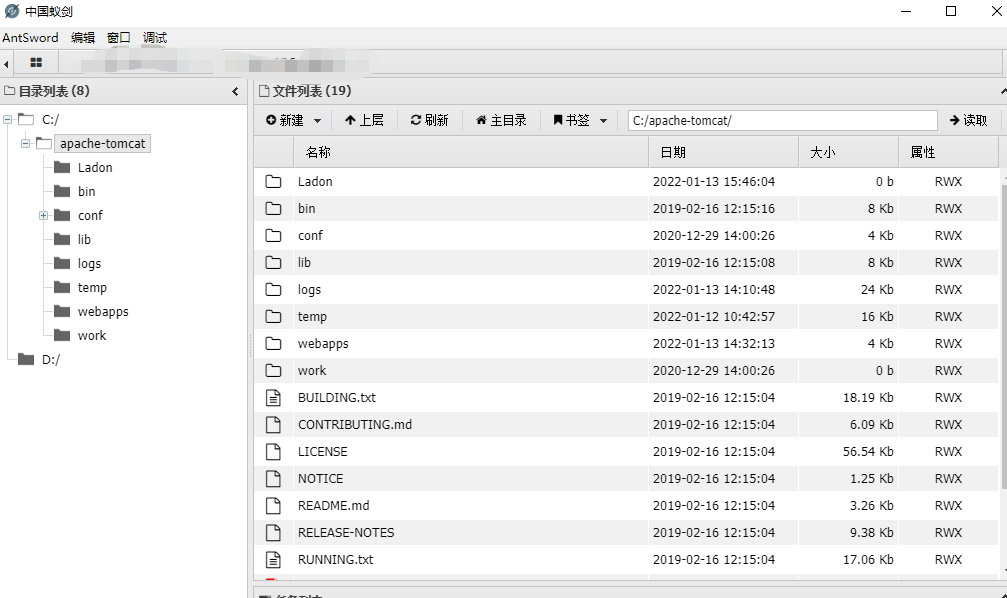Open the 新建 (New) dropdown
This screenshot has width=1007, height=598.
tap(294, 120)
